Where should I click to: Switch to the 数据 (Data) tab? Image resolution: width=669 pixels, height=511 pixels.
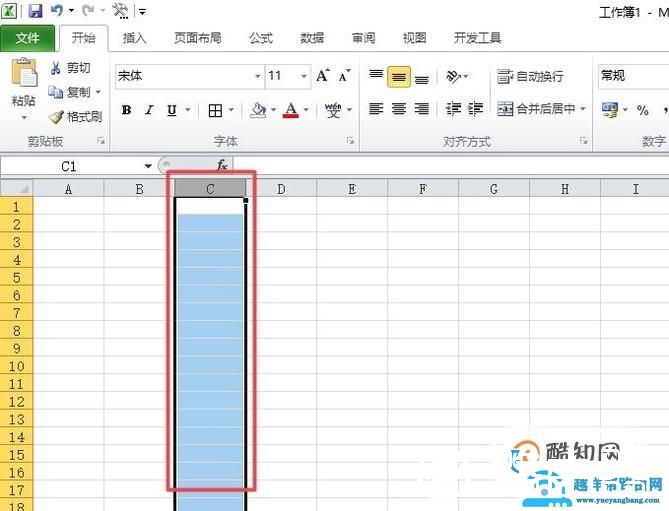tap(312, 38)
